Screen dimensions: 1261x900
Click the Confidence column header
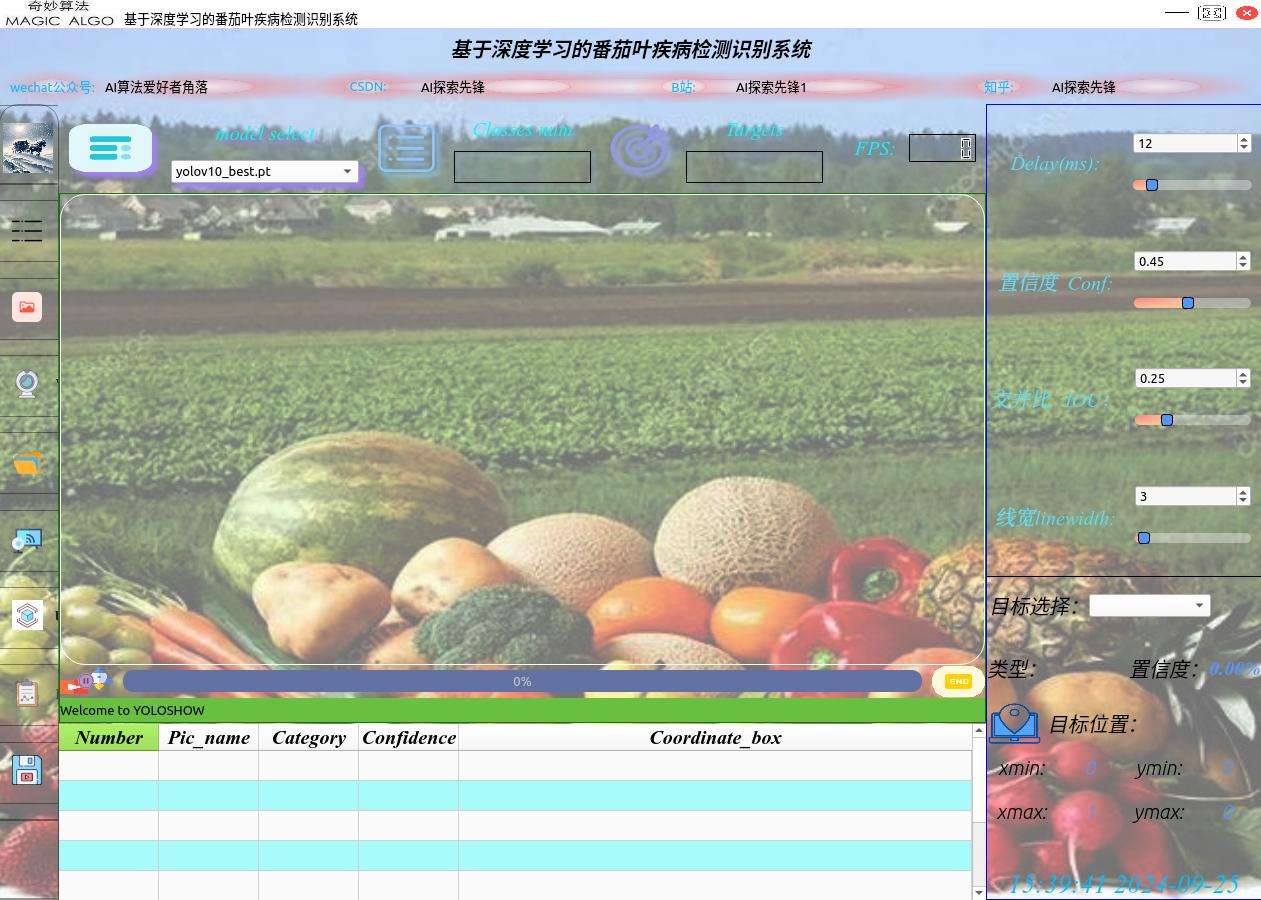coord(409,738)
